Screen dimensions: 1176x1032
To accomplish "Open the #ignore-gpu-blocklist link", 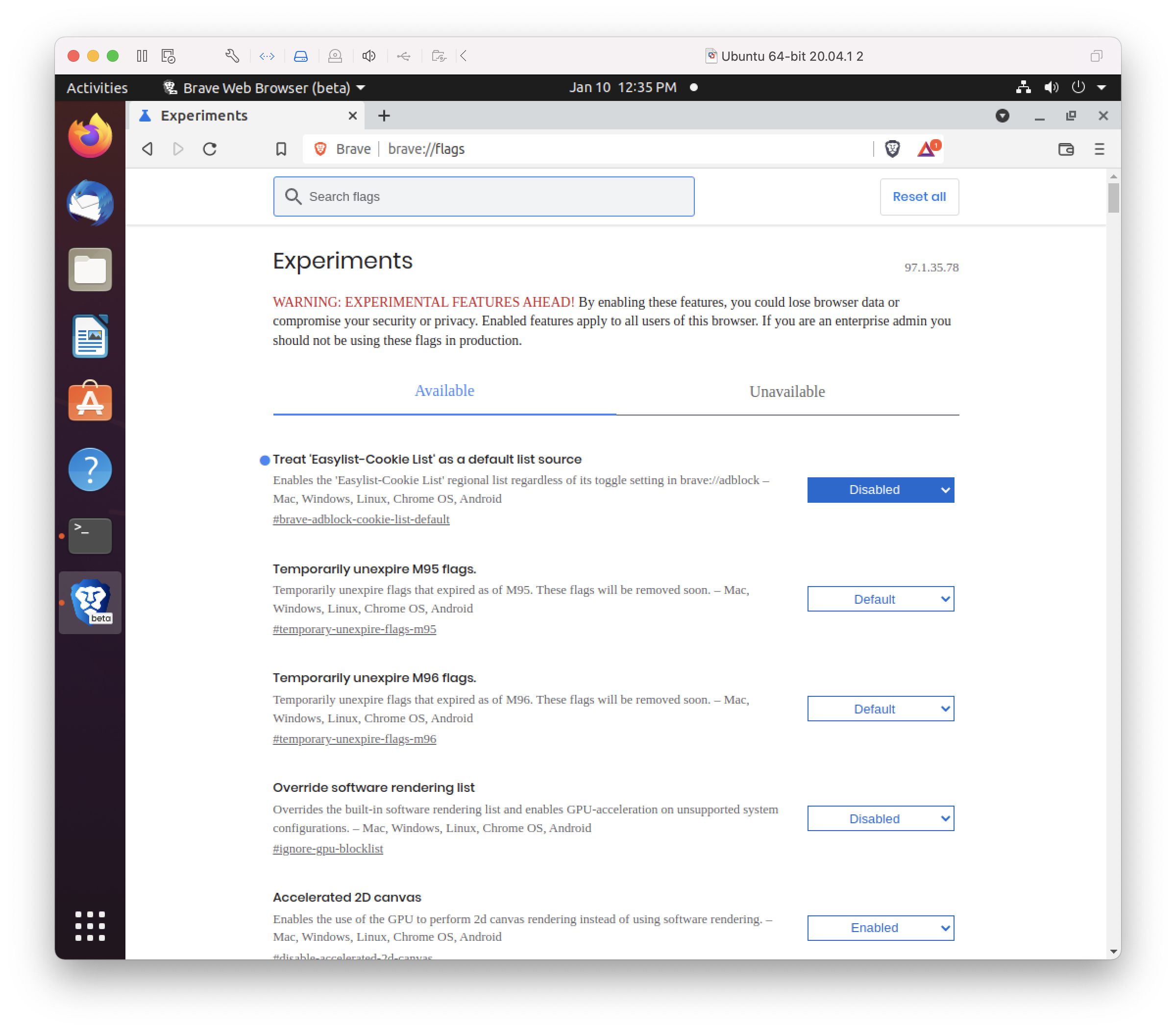I will coord(327,848).
